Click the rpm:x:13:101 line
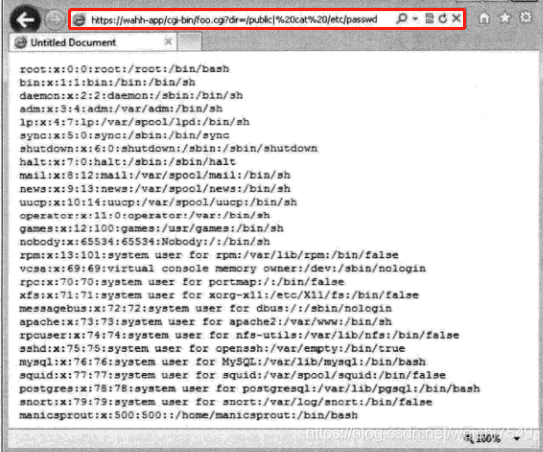 209,255
